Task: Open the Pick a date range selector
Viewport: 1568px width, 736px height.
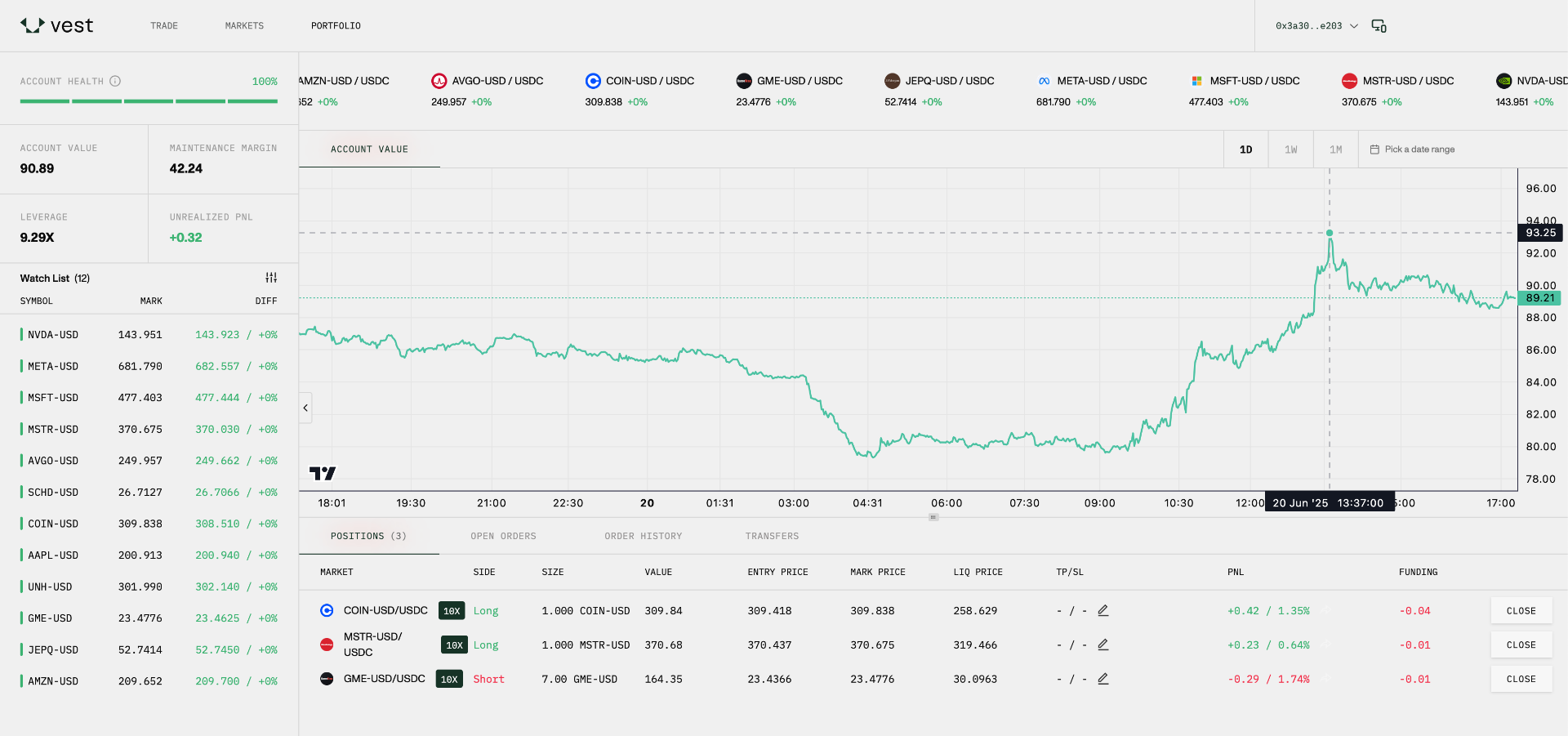Action: [x=1419, y=149]
